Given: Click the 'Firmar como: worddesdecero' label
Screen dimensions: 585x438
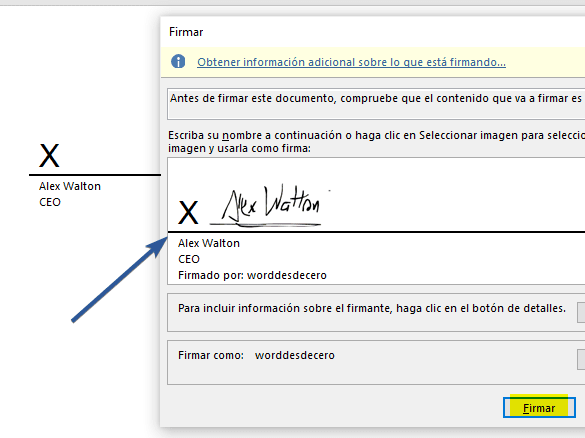Looking at the screenshot, I should [256, 355].
